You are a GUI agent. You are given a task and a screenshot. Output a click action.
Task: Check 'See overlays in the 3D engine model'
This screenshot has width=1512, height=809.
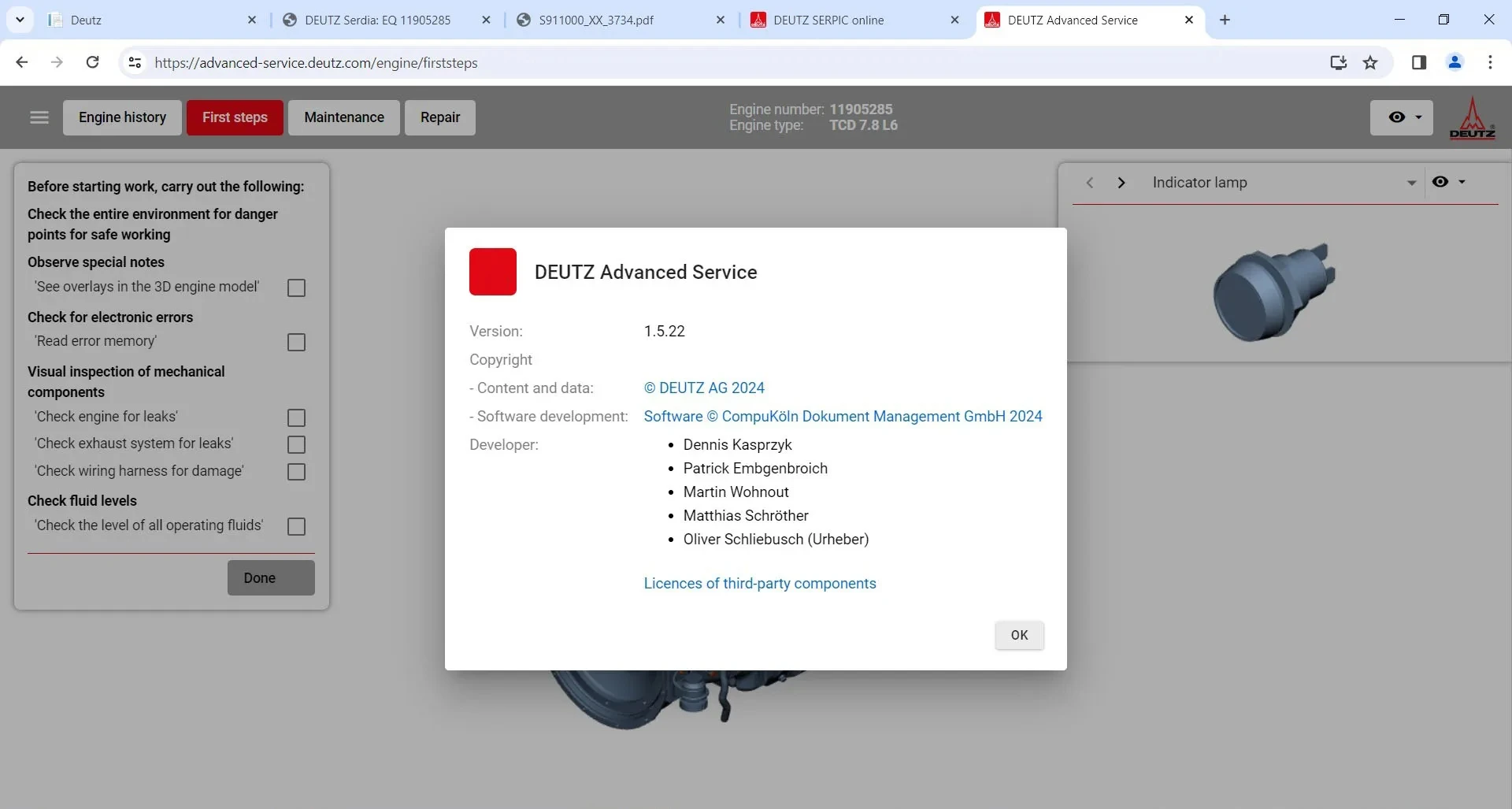(x=296, y=288)
